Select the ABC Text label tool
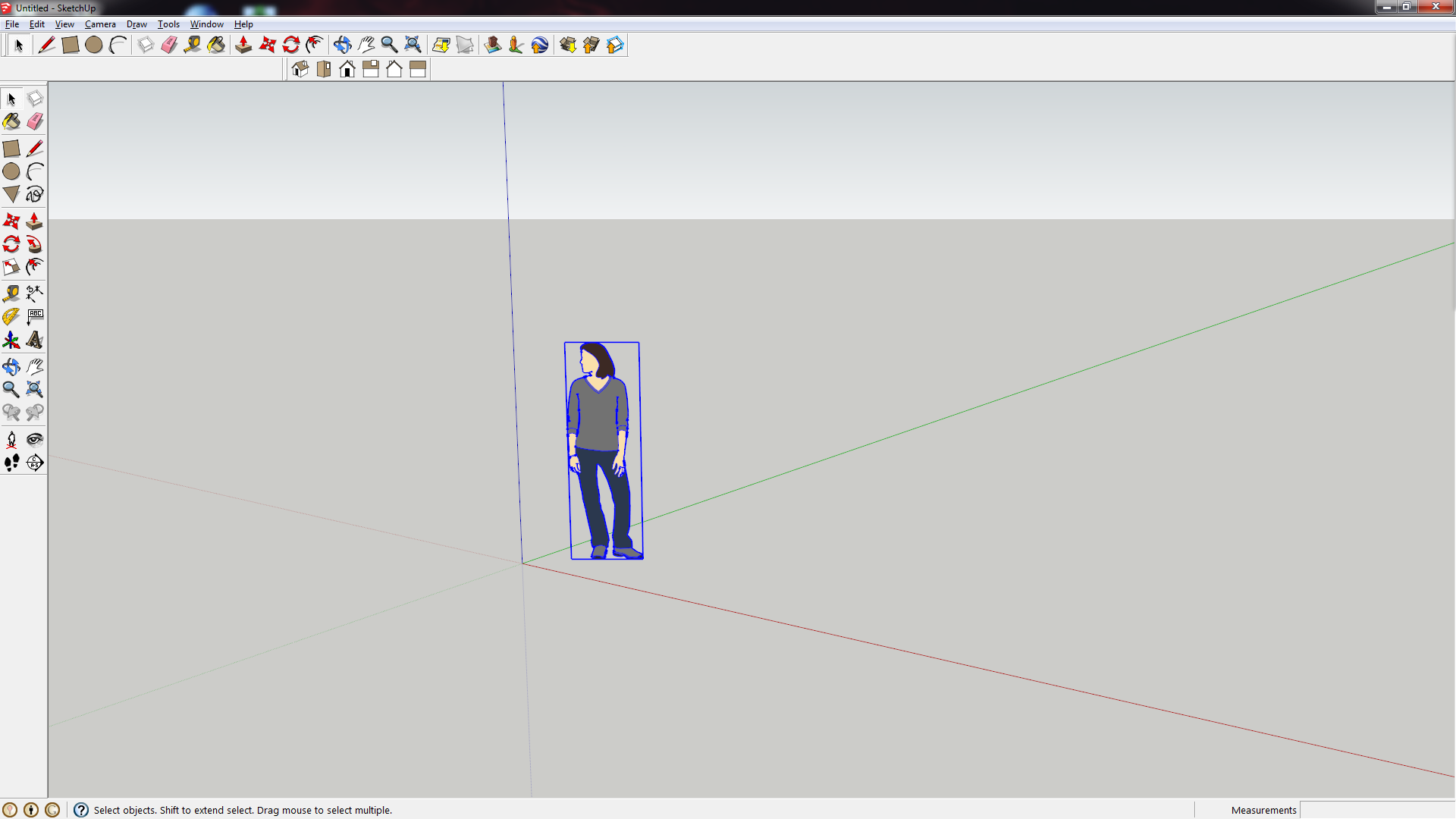The height and width of the screenshot is (819, 1456). click(35, 316)
